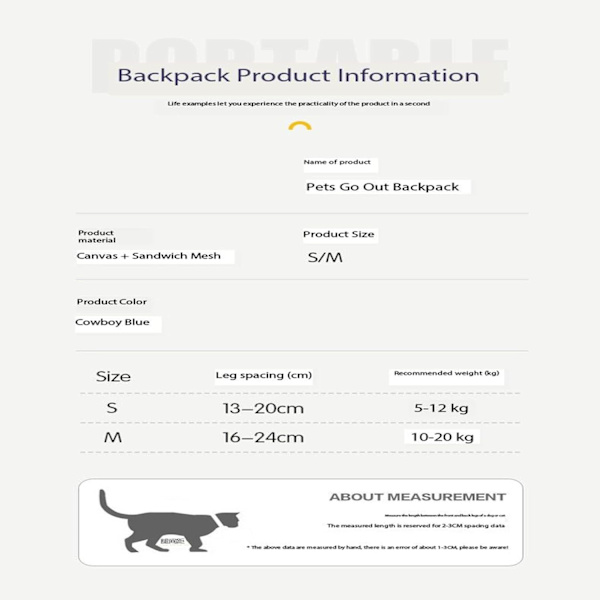Click the S size row label
600x600 pixels.
coord(112,408)
